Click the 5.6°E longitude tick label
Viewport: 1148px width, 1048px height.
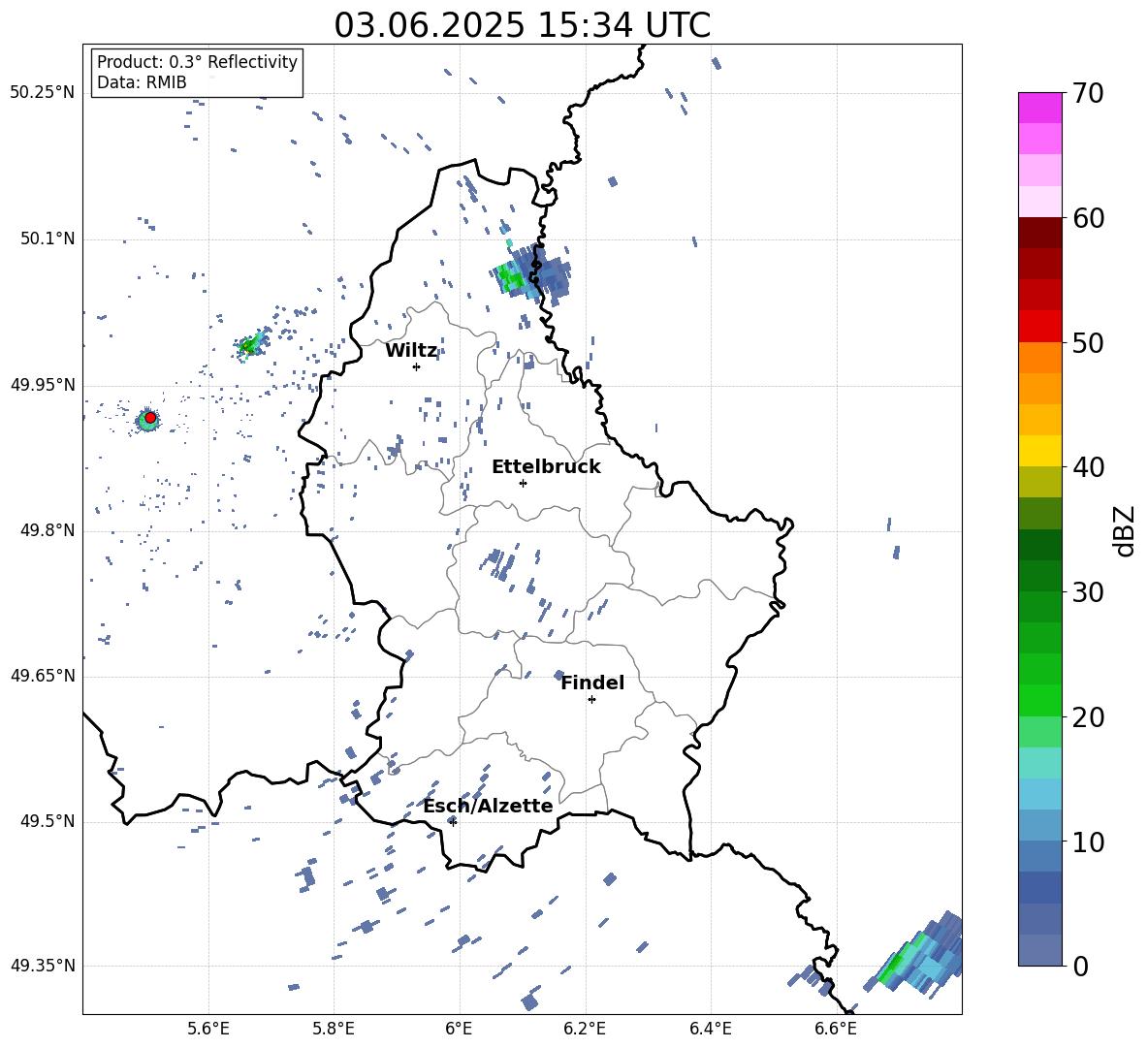click(x=208, y=1030)
